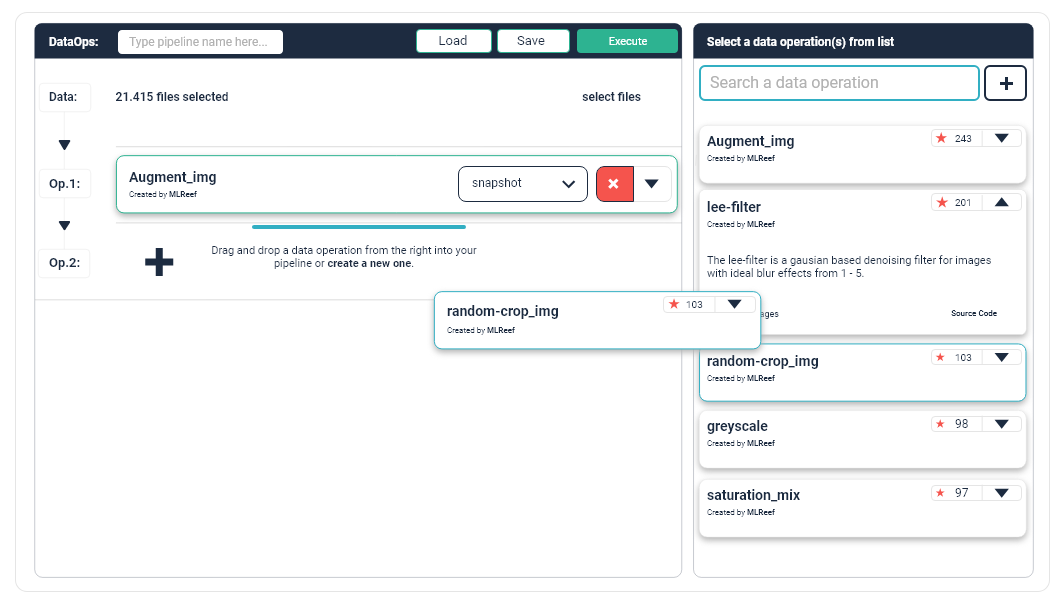Open the options arrow next to the red X
This screenshot has height=603, width=1062.
[652, 184]
